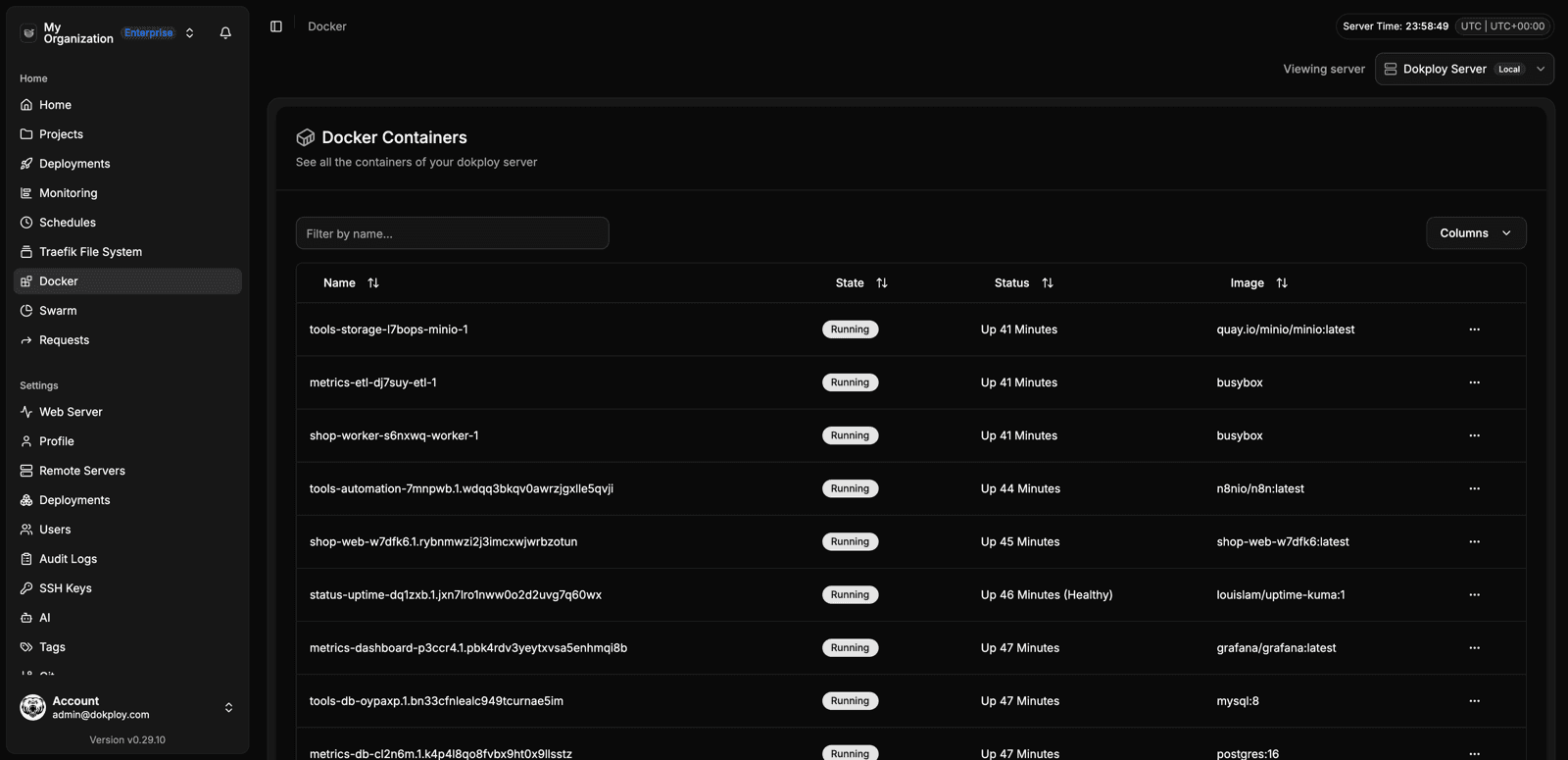Open actions menu for tools-automation n8n container
The height and width of the screenshot is (760, 1568).
tap(1474, 488)
